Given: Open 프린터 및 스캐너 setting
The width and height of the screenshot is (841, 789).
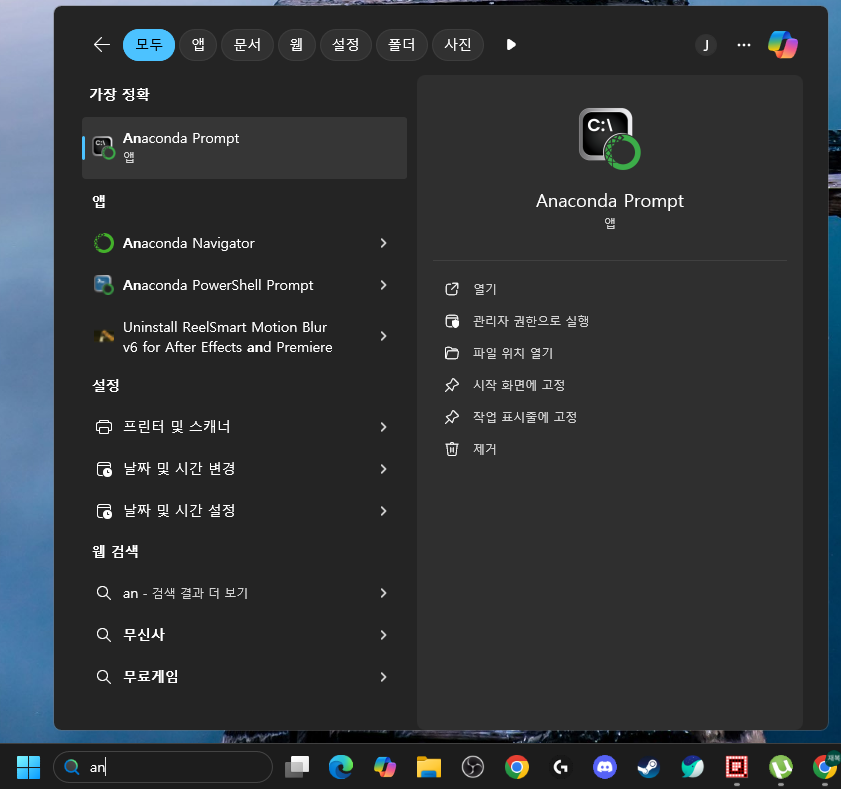Looking at the screenshot, I should 232,427.
